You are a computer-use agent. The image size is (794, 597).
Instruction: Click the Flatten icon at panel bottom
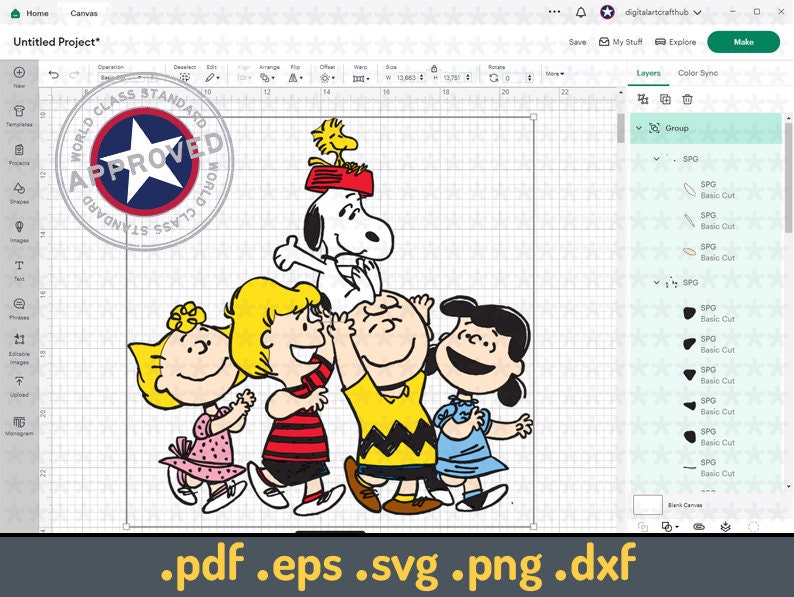point(726,527)
